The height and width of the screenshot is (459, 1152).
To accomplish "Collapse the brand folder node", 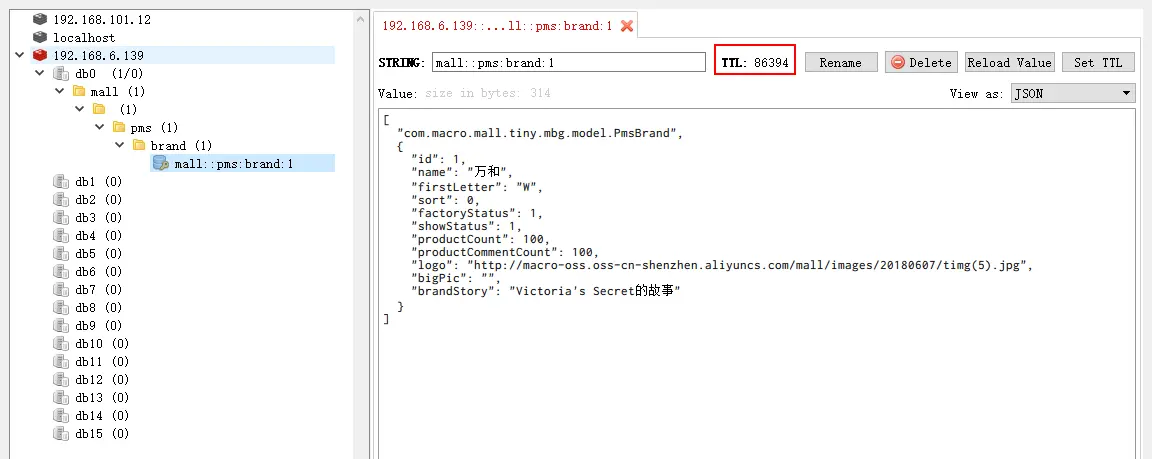I will 119,145.
